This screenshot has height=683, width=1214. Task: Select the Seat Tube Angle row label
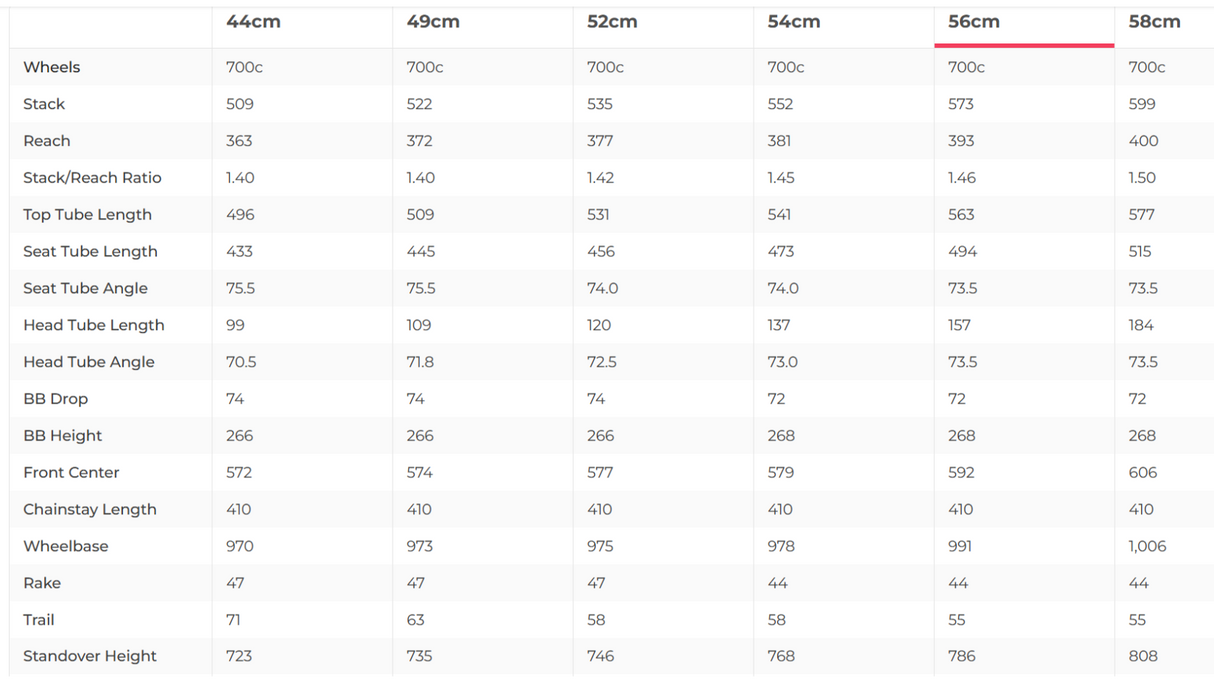pyautogui.click(x=85, y=288)
